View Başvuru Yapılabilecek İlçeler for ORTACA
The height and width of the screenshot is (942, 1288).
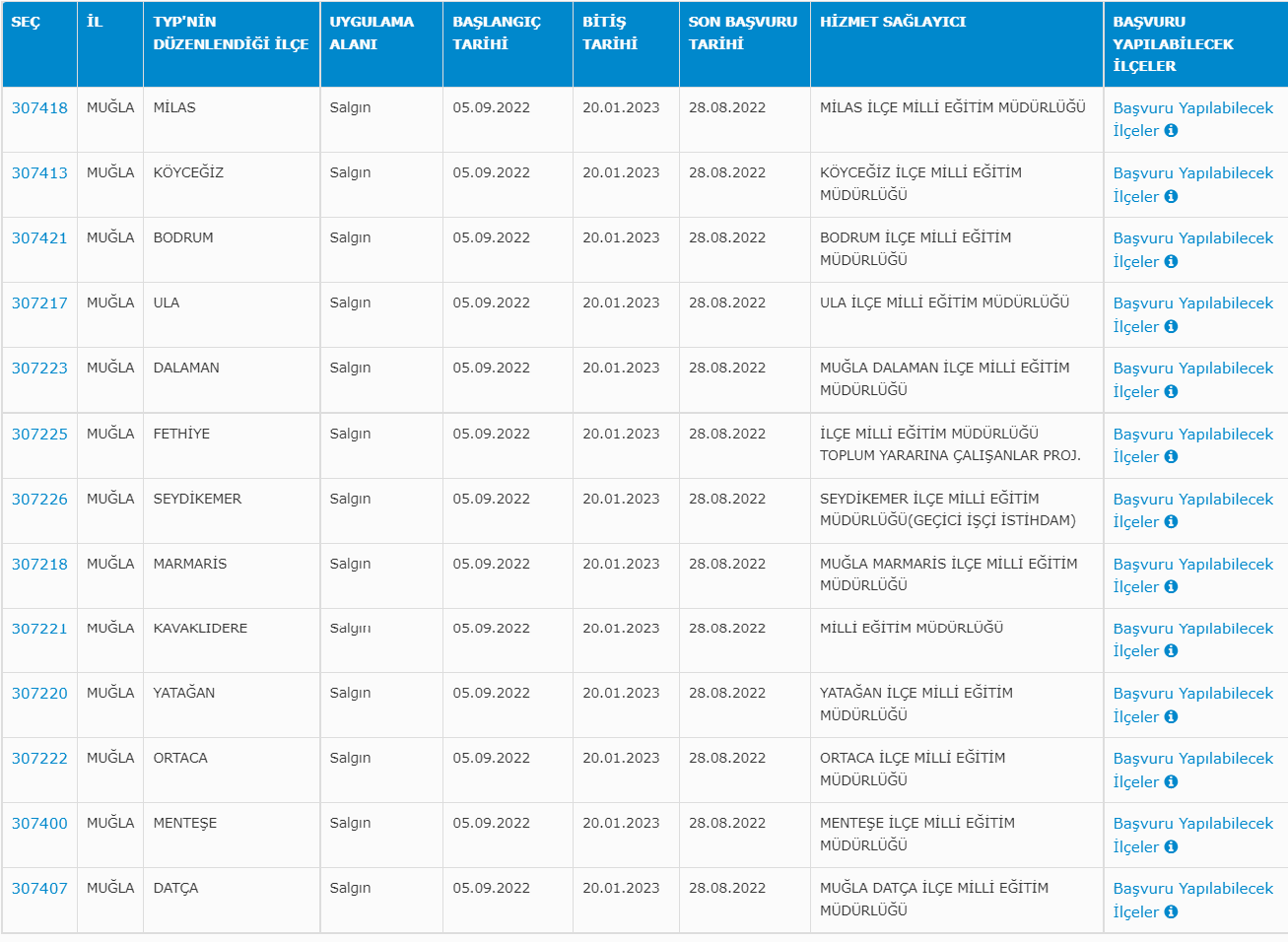[1192, 759]
